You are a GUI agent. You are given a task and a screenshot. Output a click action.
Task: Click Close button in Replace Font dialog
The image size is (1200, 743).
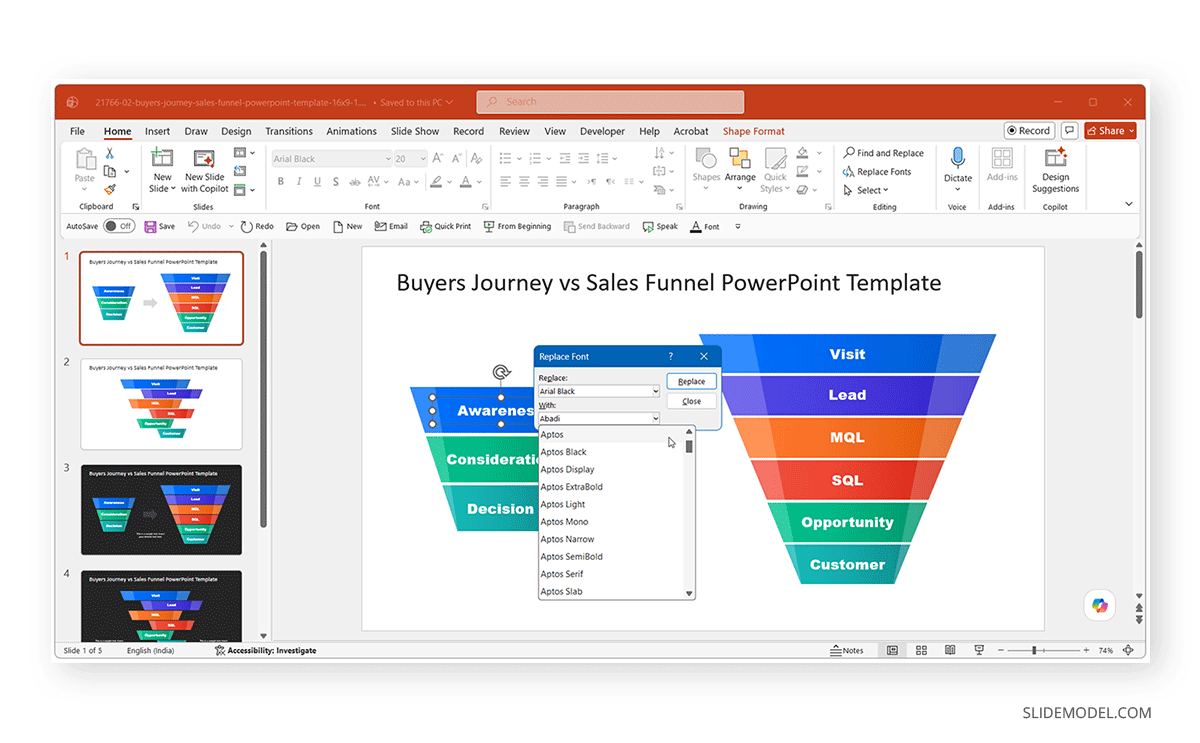click(x=691, y=401)
